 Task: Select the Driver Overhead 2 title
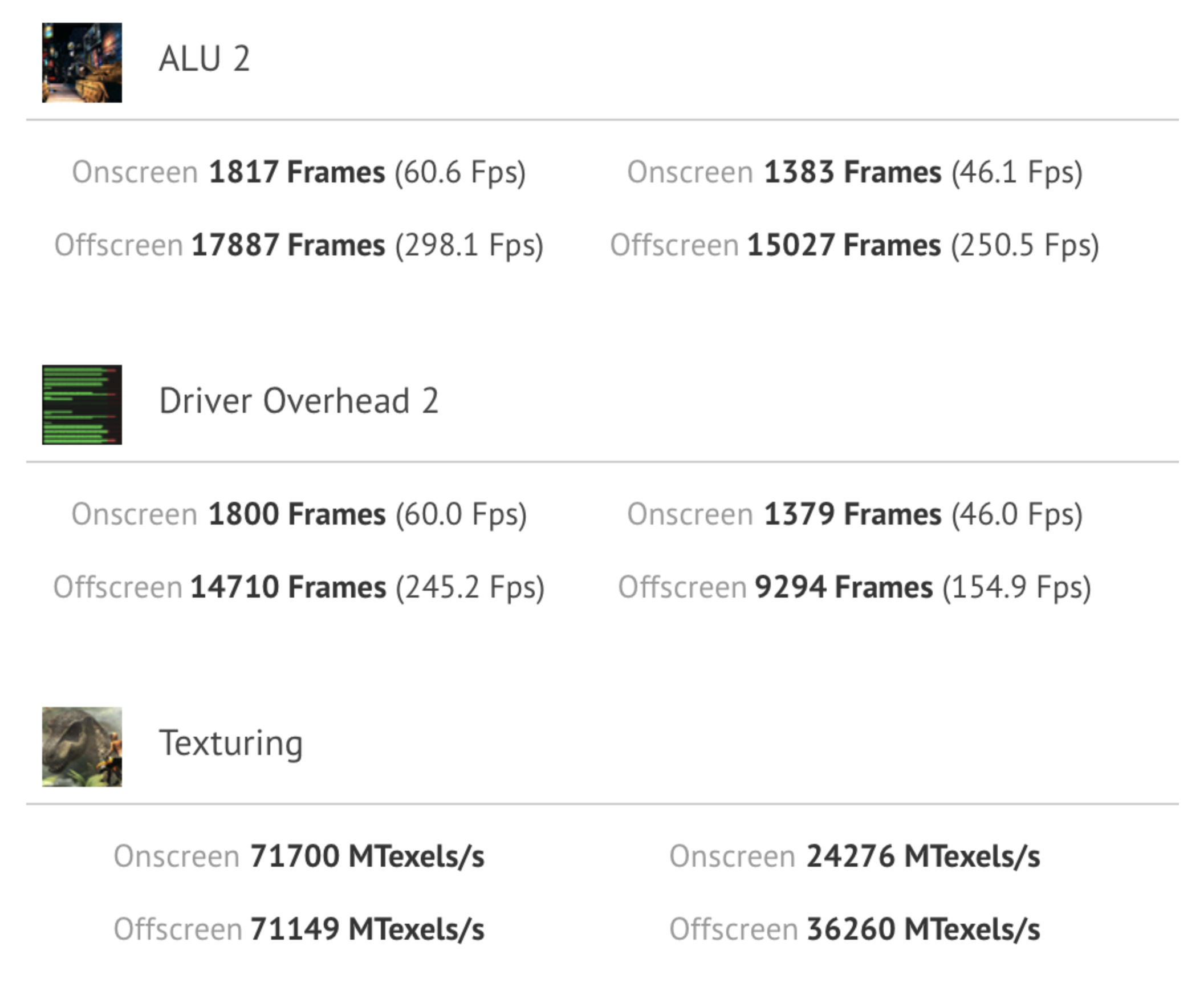(299, 400)
